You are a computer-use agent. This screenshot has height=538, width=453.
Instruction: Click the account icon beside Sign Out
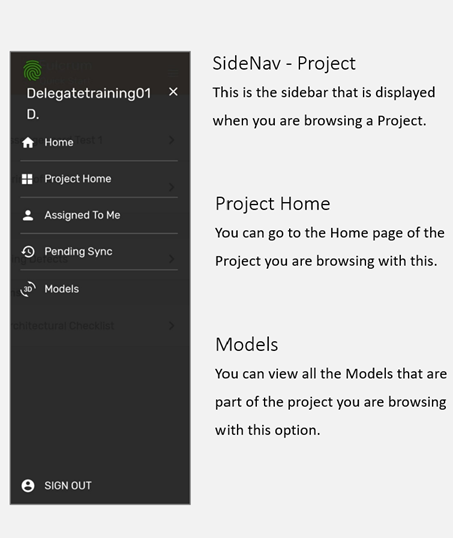pyautogui.click(x=28, y=486)
